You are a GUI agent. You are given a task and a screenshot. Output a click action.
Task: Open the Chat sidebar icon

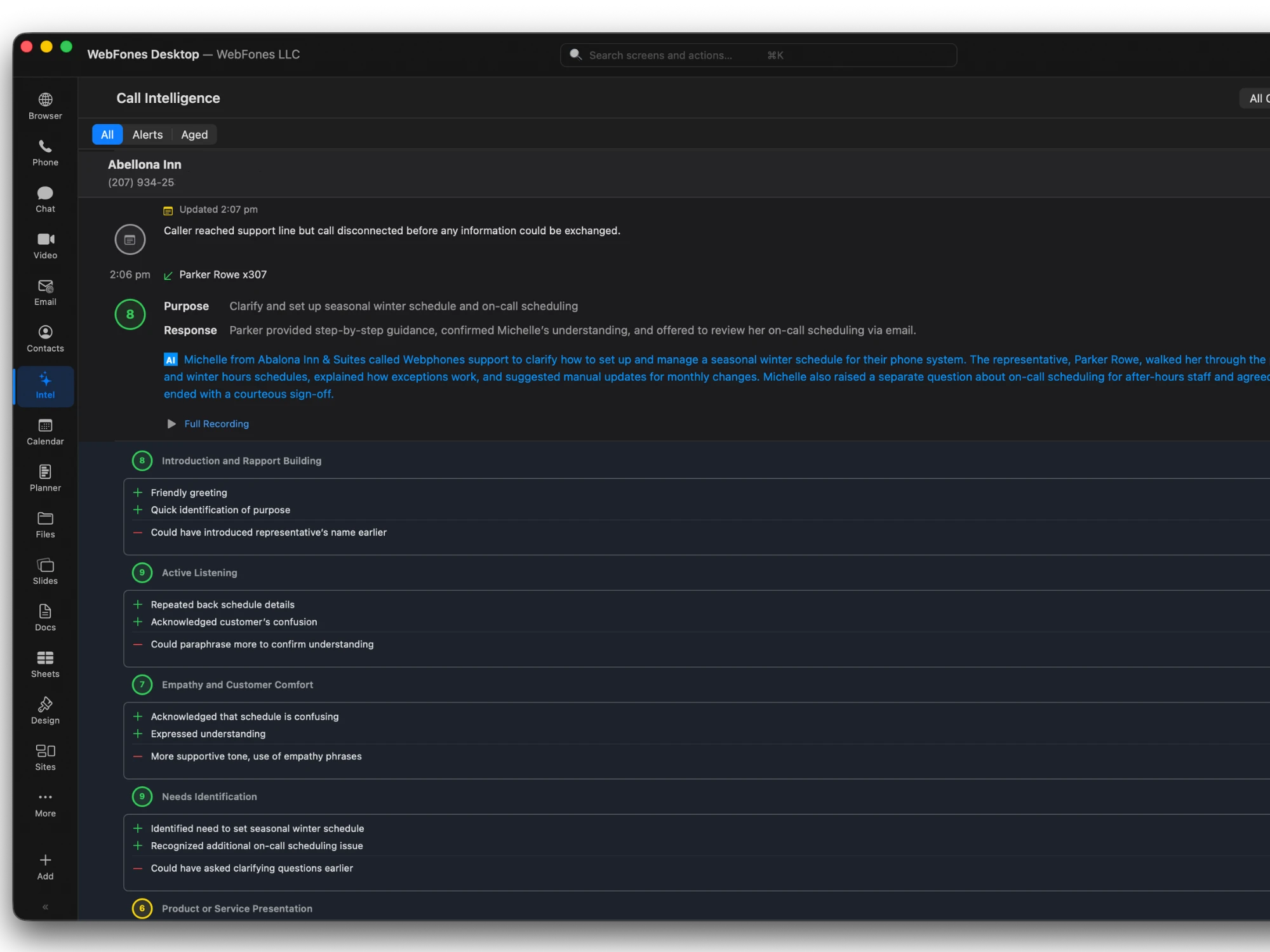(45, 199)
